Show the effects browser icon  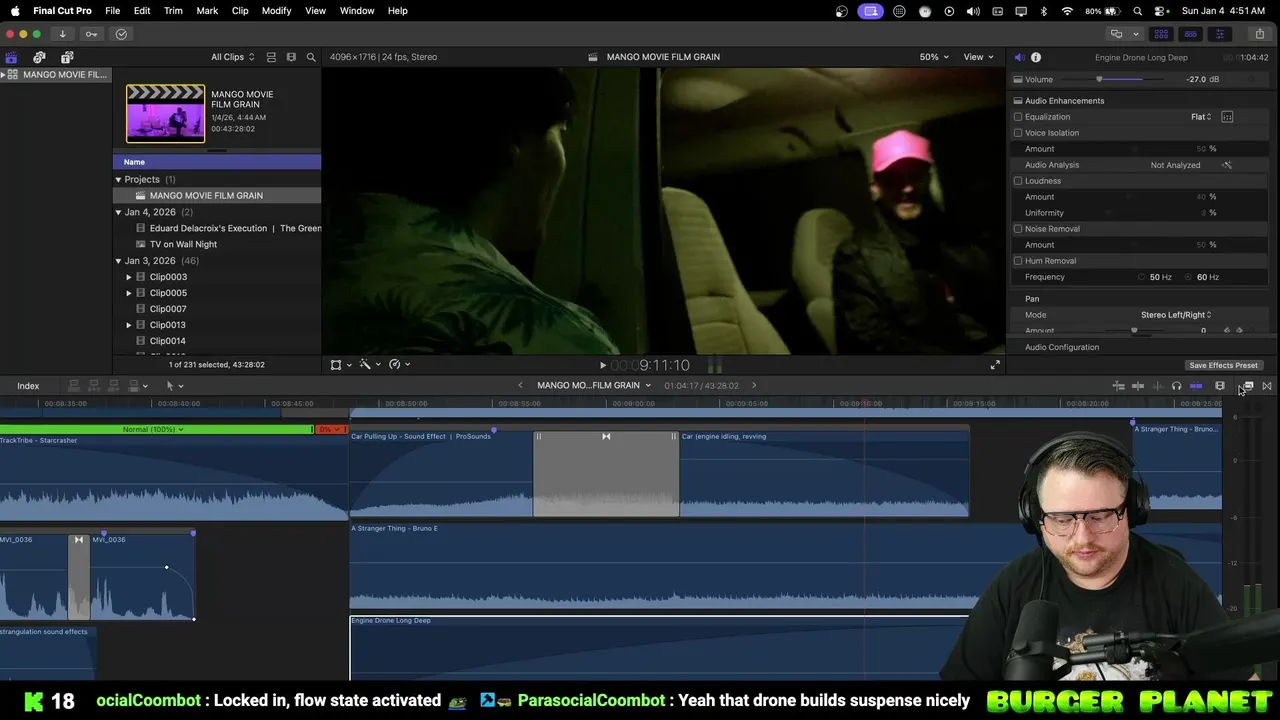point(1248,386)
